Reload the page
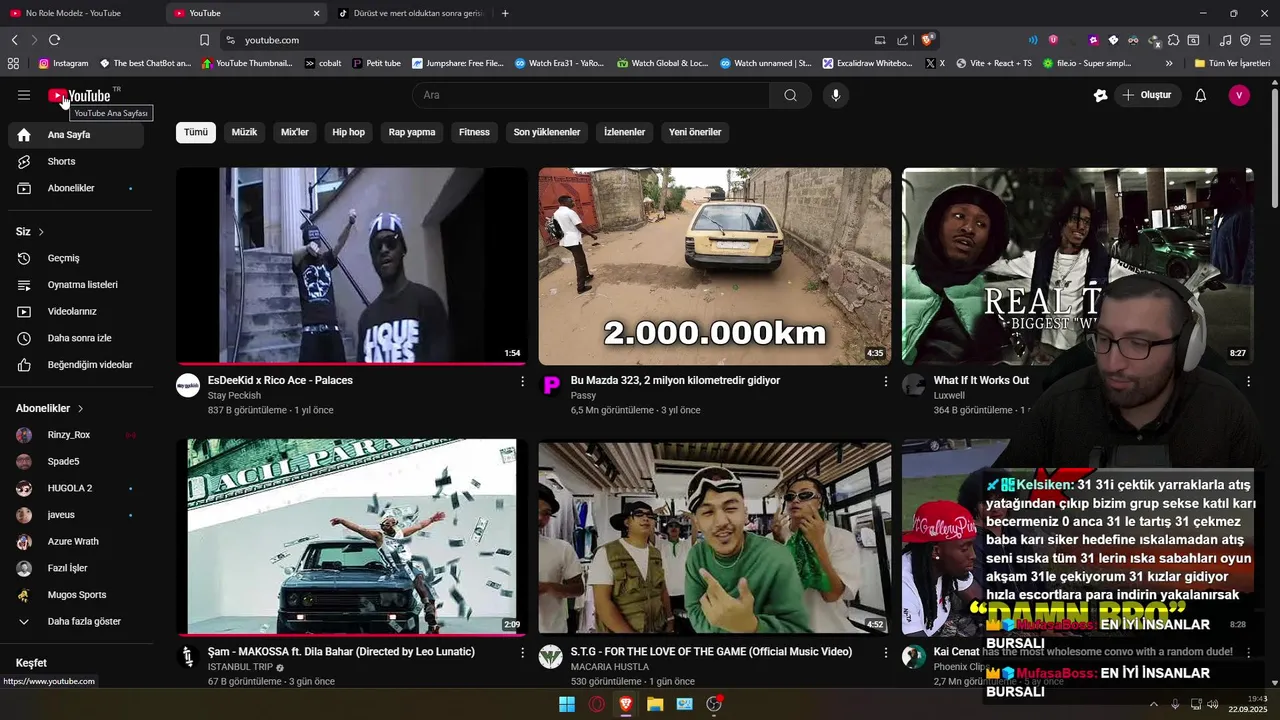The height and width of the screenshot is (720, 1280). (54, 40)
